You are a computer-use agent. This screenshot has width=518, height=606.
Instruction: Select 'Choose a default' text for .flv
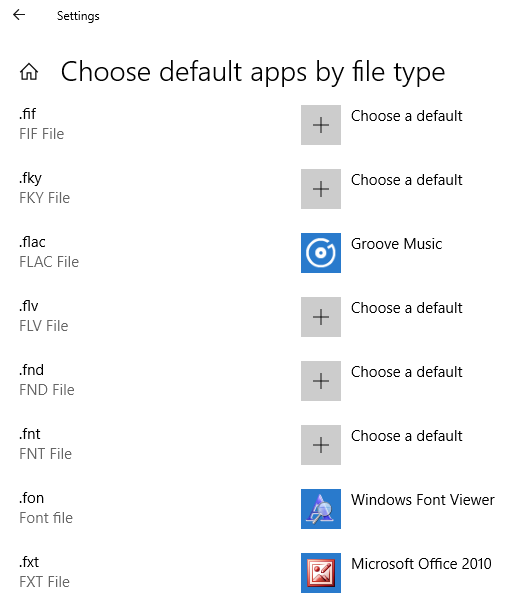tap(406, 308)
